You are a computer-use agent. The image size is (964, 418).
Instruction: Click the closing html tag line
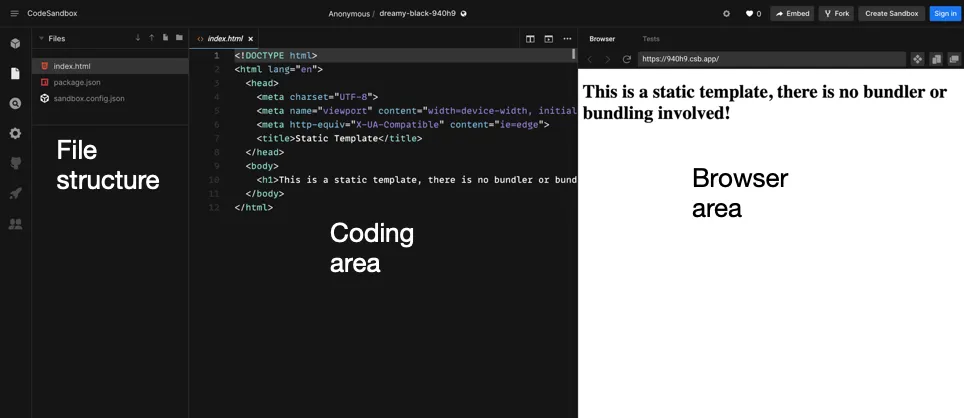(x=253, y=208)
